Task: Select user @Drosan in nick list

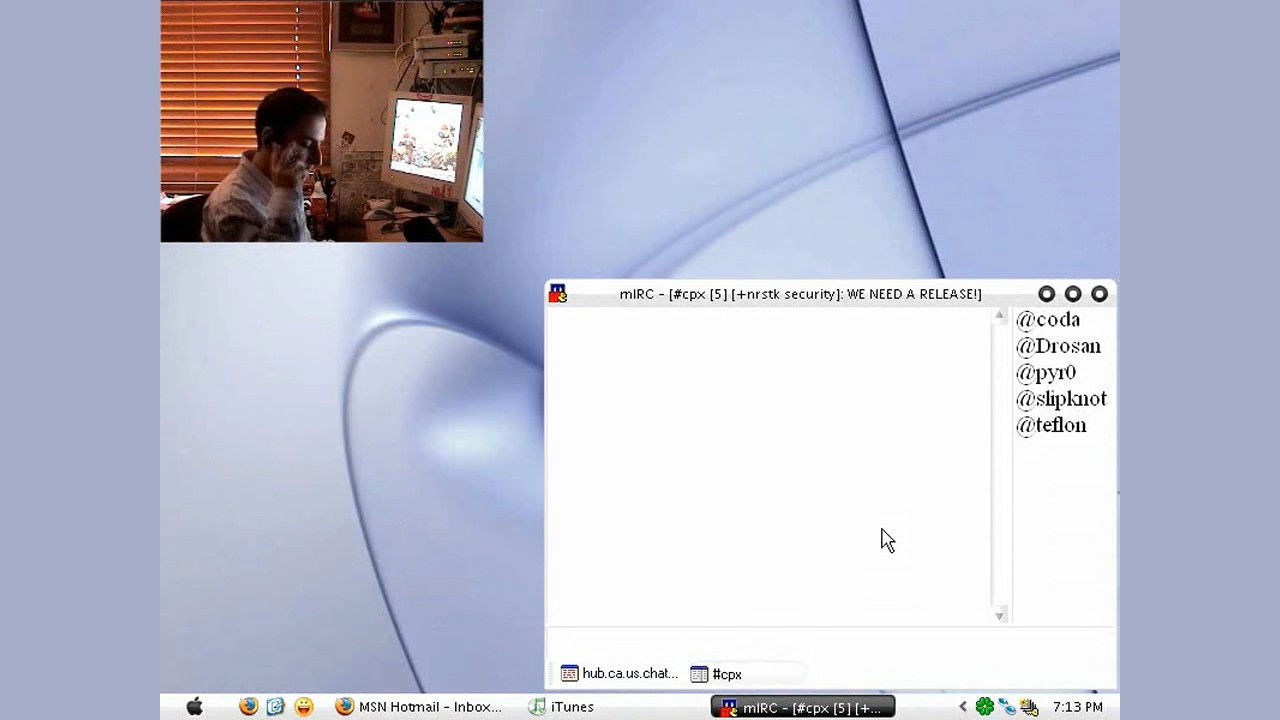Action: click(x=1058, y=346)
